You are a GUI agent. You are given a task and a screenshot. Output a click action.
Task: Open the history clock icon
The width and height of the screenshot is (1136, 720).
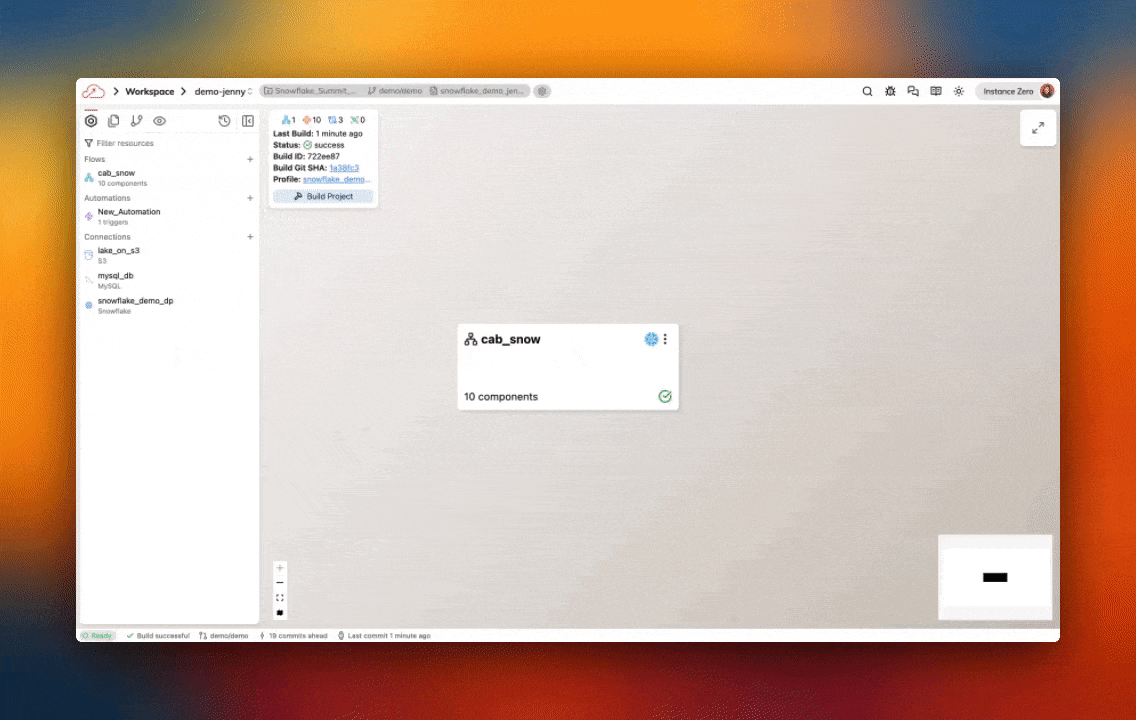pyautogui.click(x=225, y=121)
